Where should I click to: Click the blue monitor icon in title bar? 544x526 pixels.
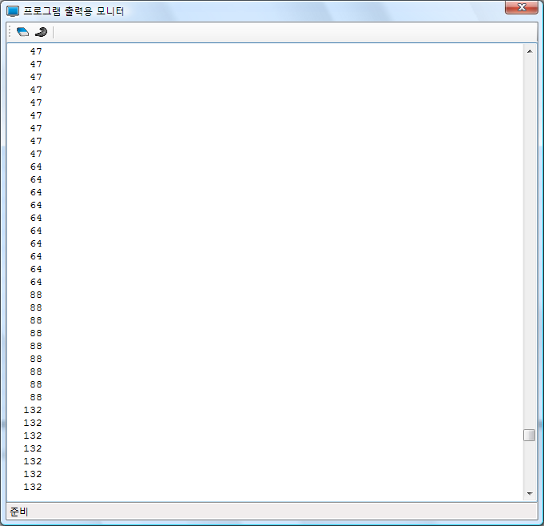click(x=12, y=11)
